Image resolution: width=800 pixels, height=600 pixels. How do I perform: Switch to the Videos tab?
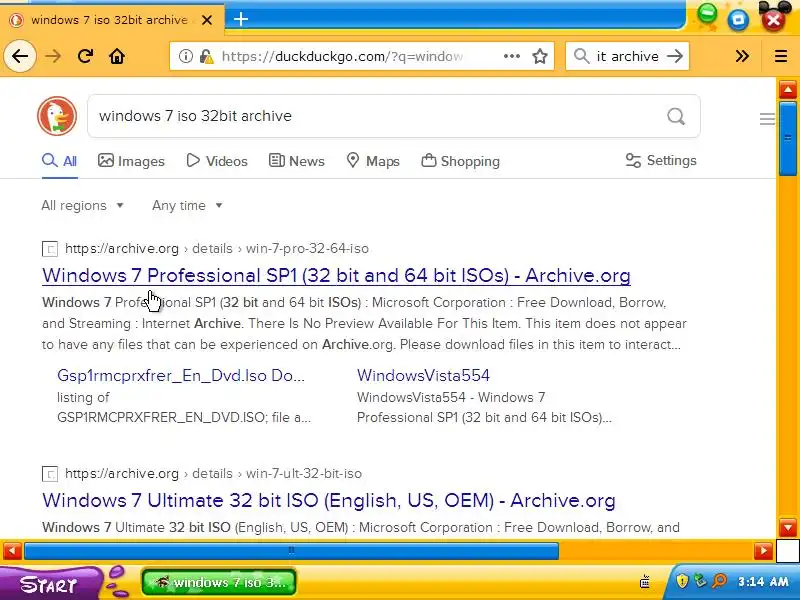pyautogui.click(x=217, y=161)
